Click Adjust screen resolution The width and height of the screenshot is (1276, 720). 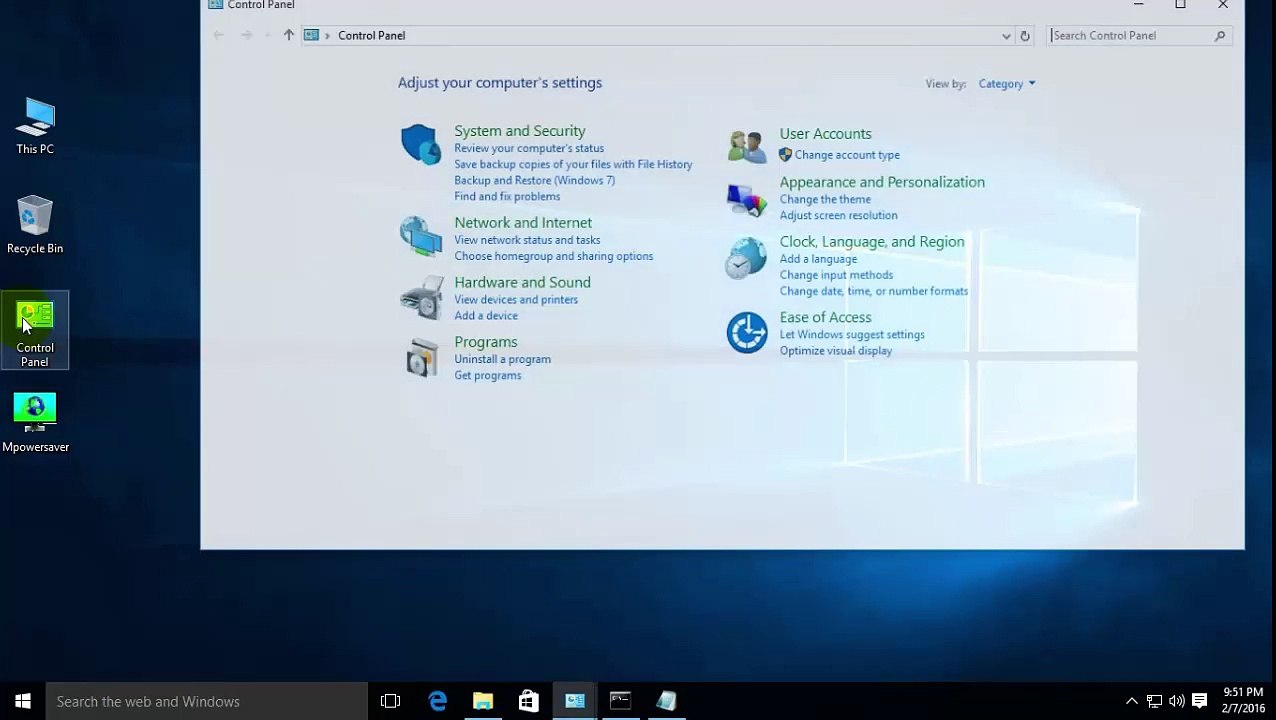(838, 215)
